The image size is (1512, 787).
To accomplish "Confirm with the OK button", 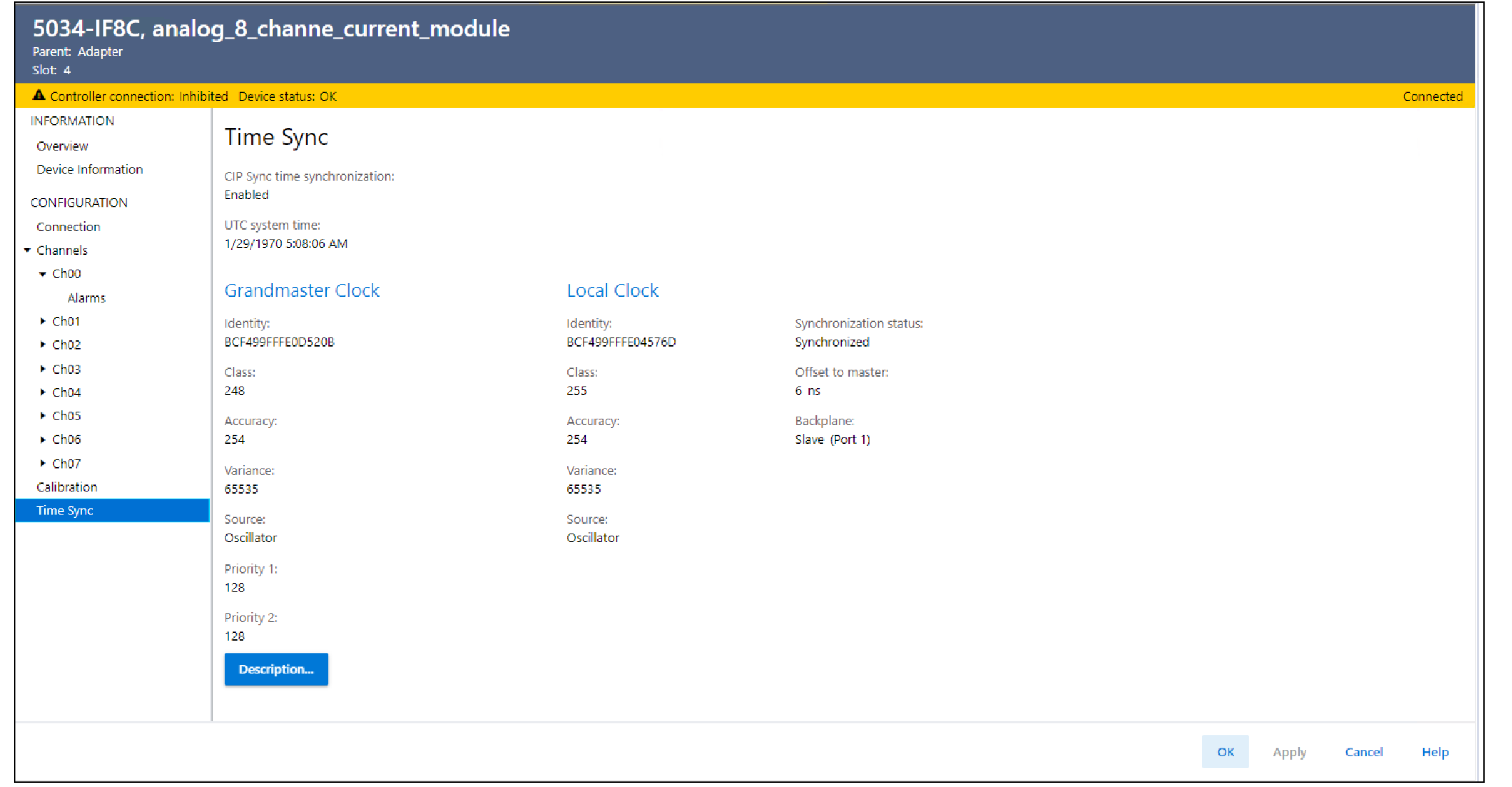I will pos(1226,752).
